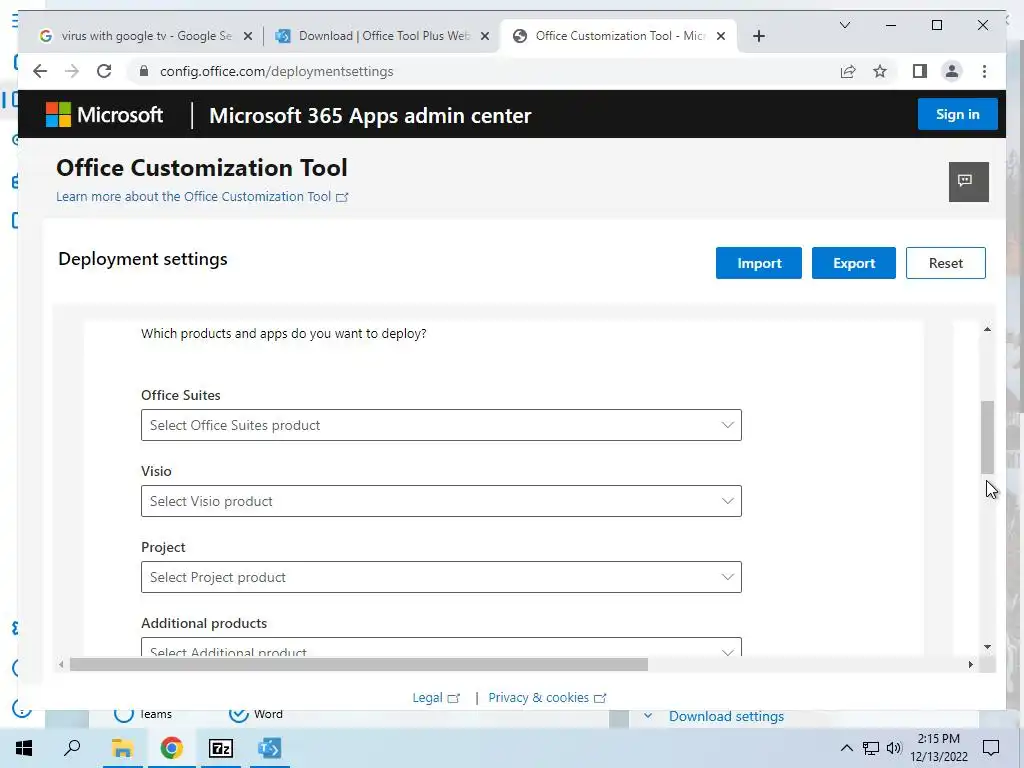Open Office Tool Plus taskbar icon
Image resolution: width=1024 pixels, height=768 pixels.
pyautogui.click(x=270, y=748)
